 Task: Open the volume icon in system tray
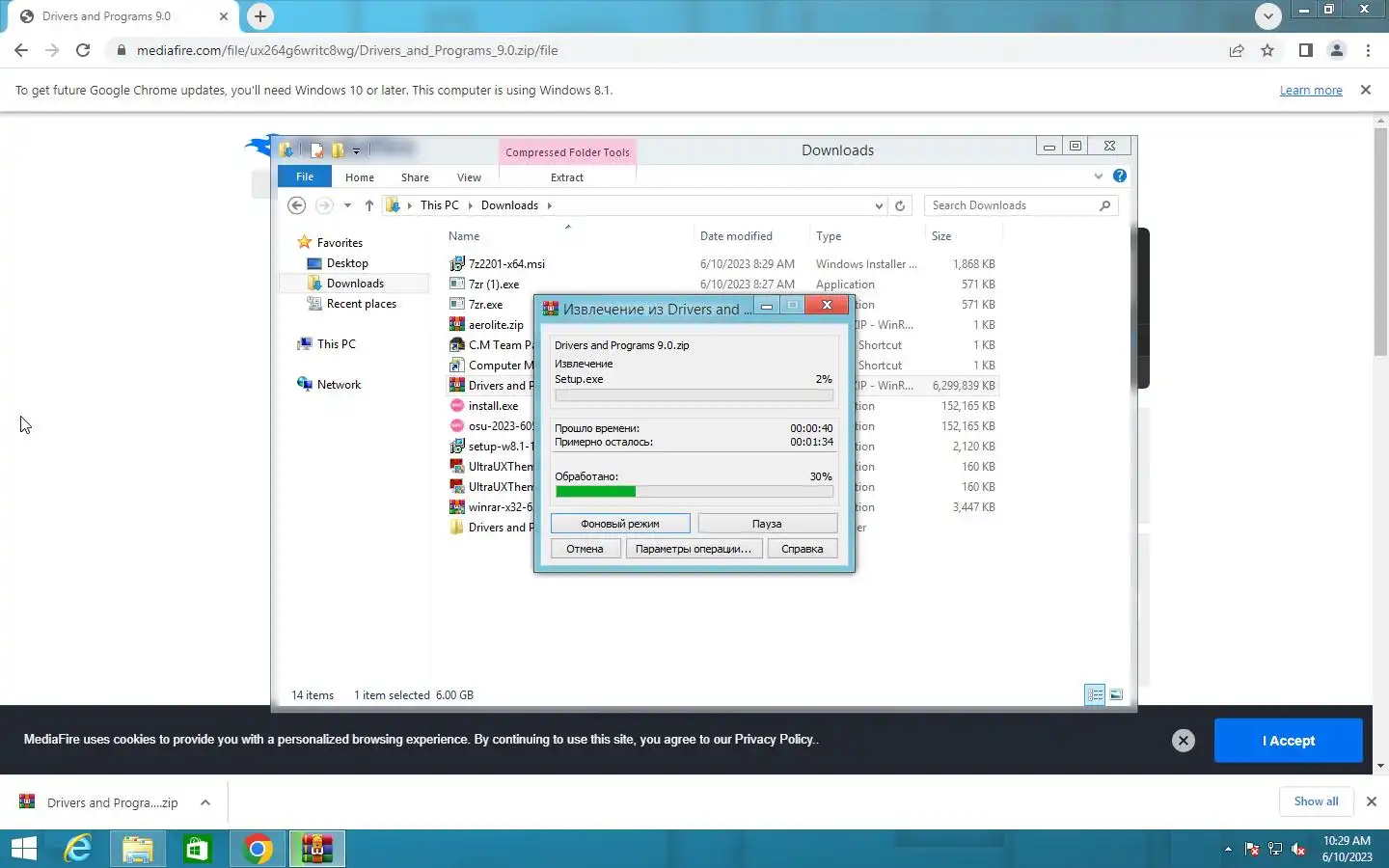click(x=1298, y=850)
